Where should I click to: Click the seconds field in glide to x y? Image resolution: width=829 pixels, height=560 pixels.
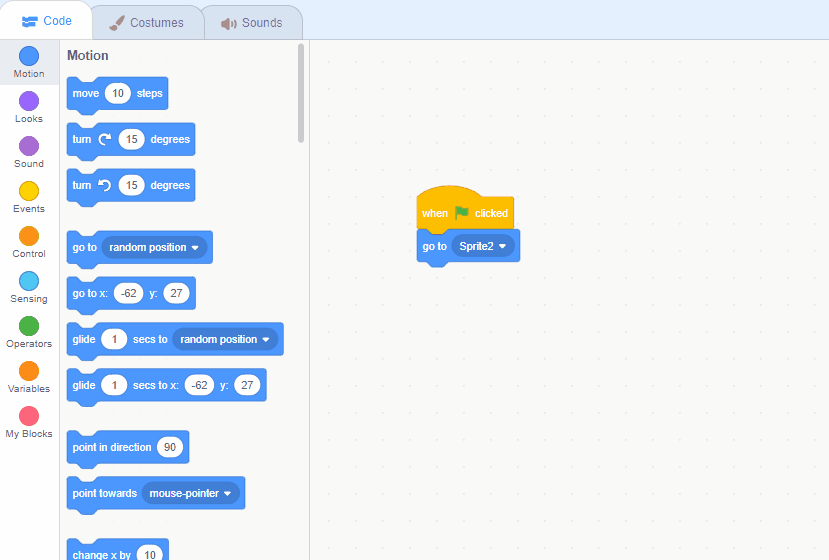(114, 385)
